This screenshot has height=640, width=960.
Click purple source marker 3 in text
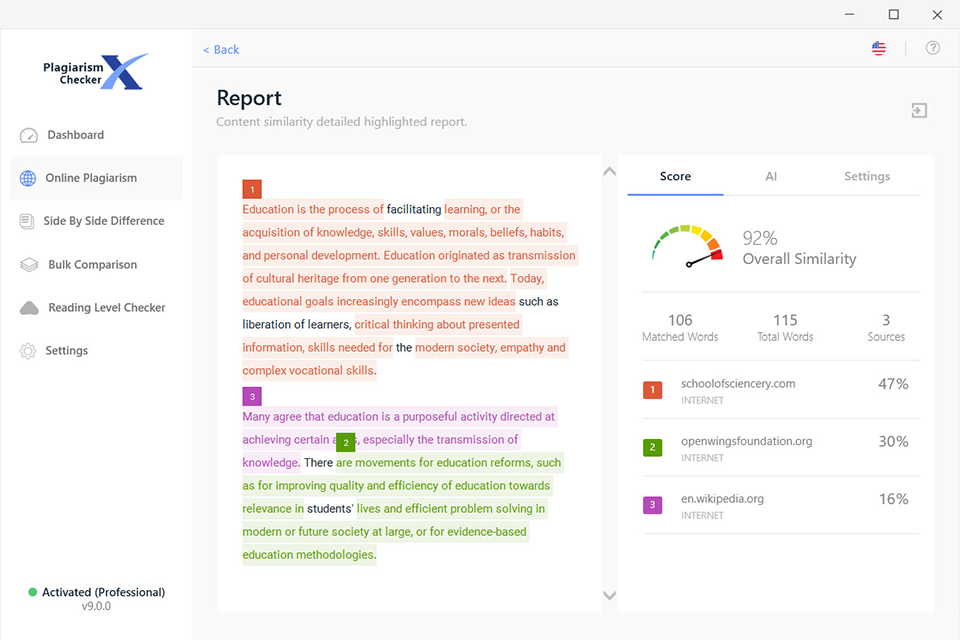252,396
